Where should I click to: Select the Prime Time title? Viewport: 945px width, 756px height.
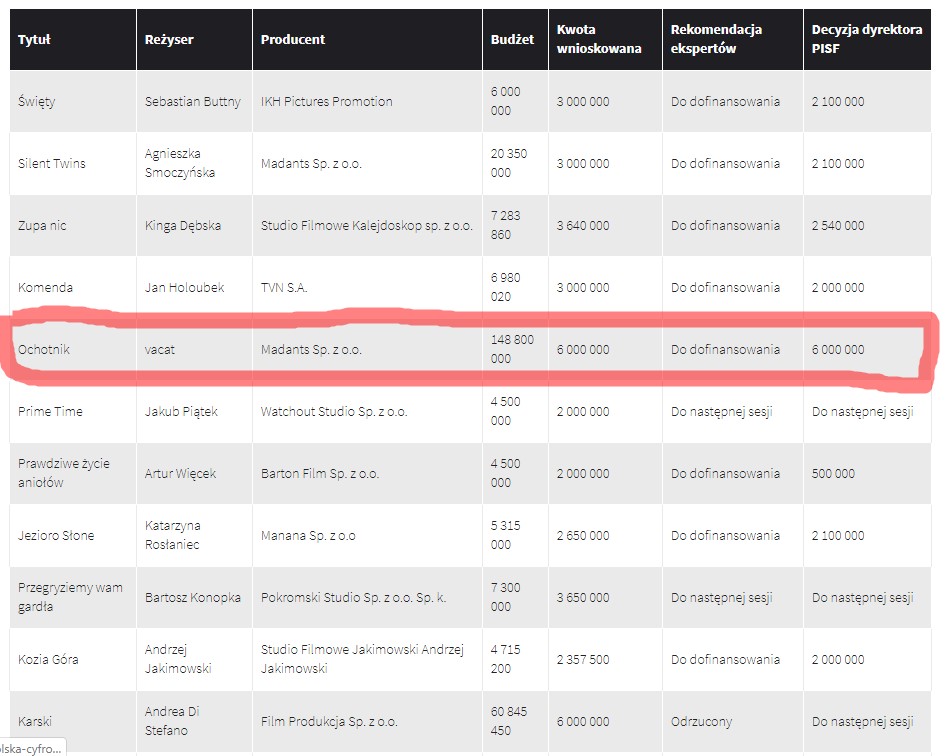[x=50, y=412]
